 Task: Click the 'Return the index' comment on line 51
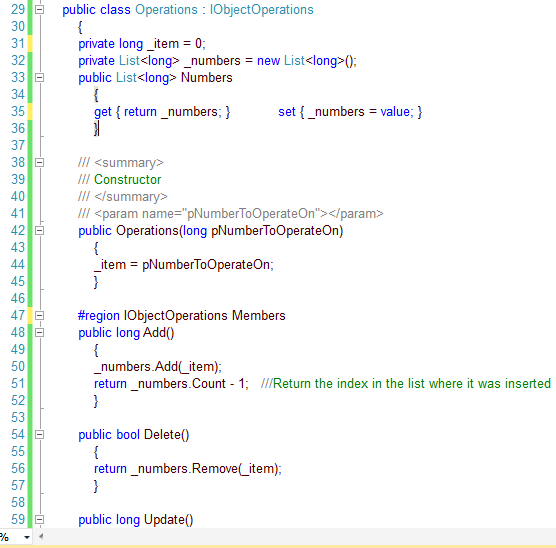point(406,384)
